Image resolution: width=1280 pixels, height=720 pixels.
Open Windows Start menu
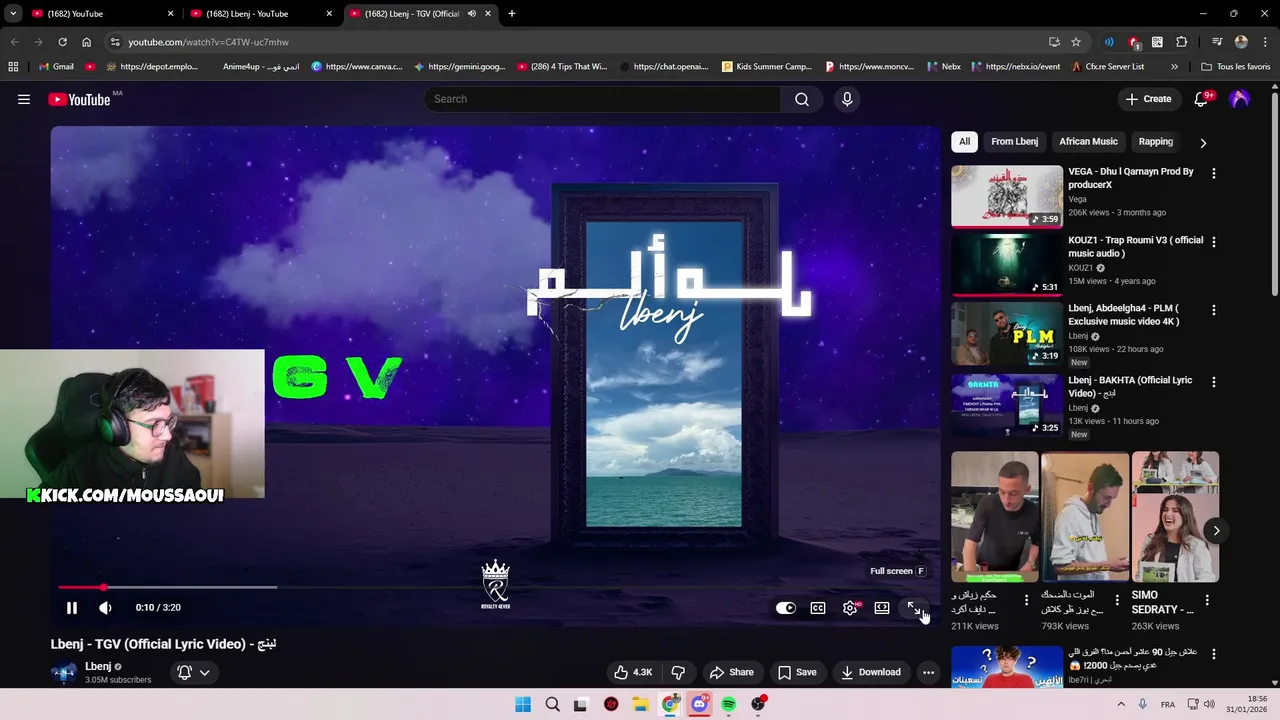pos(523,704)
